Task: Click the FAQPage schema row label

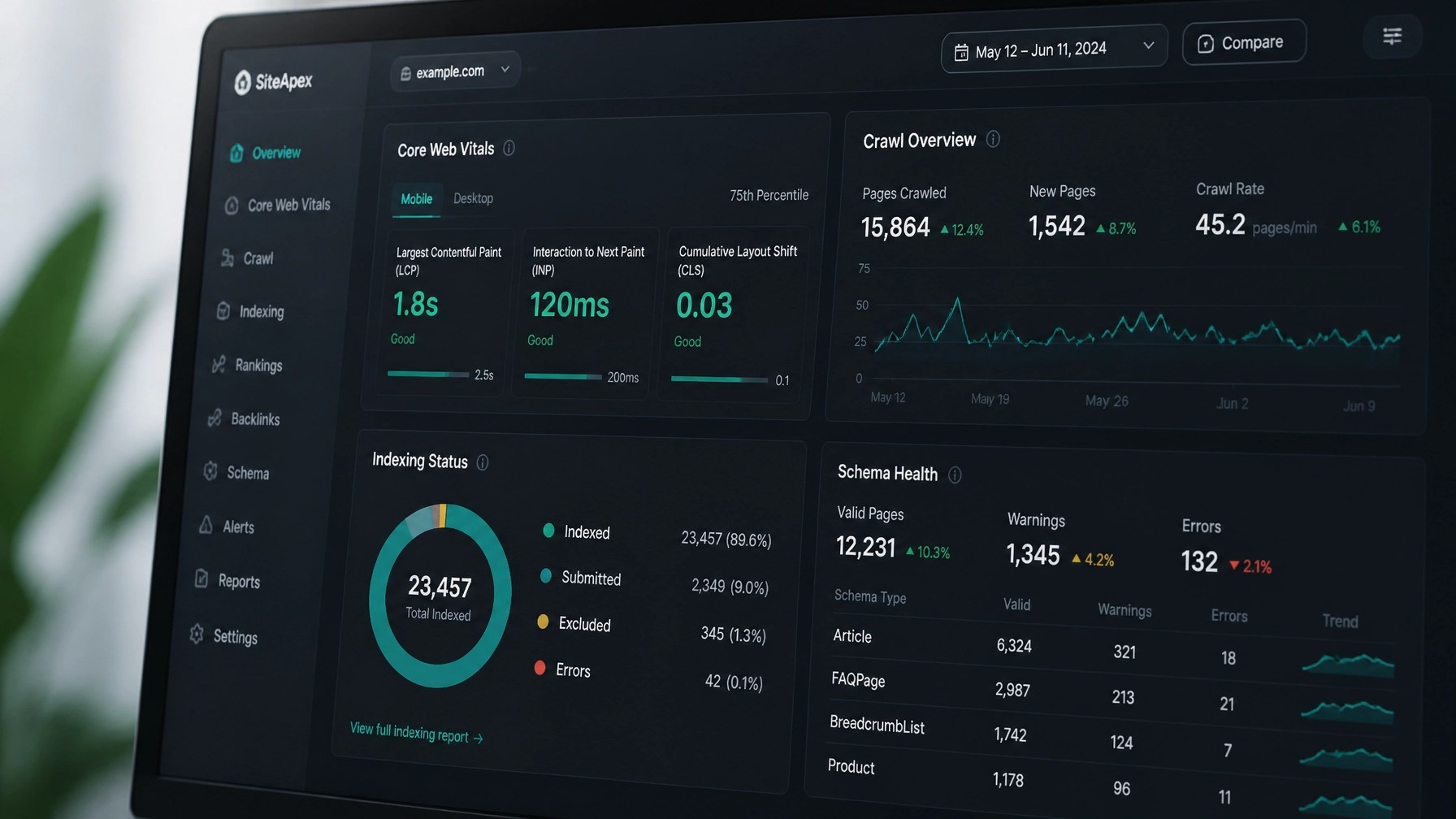Action: [x=858, y=679]
